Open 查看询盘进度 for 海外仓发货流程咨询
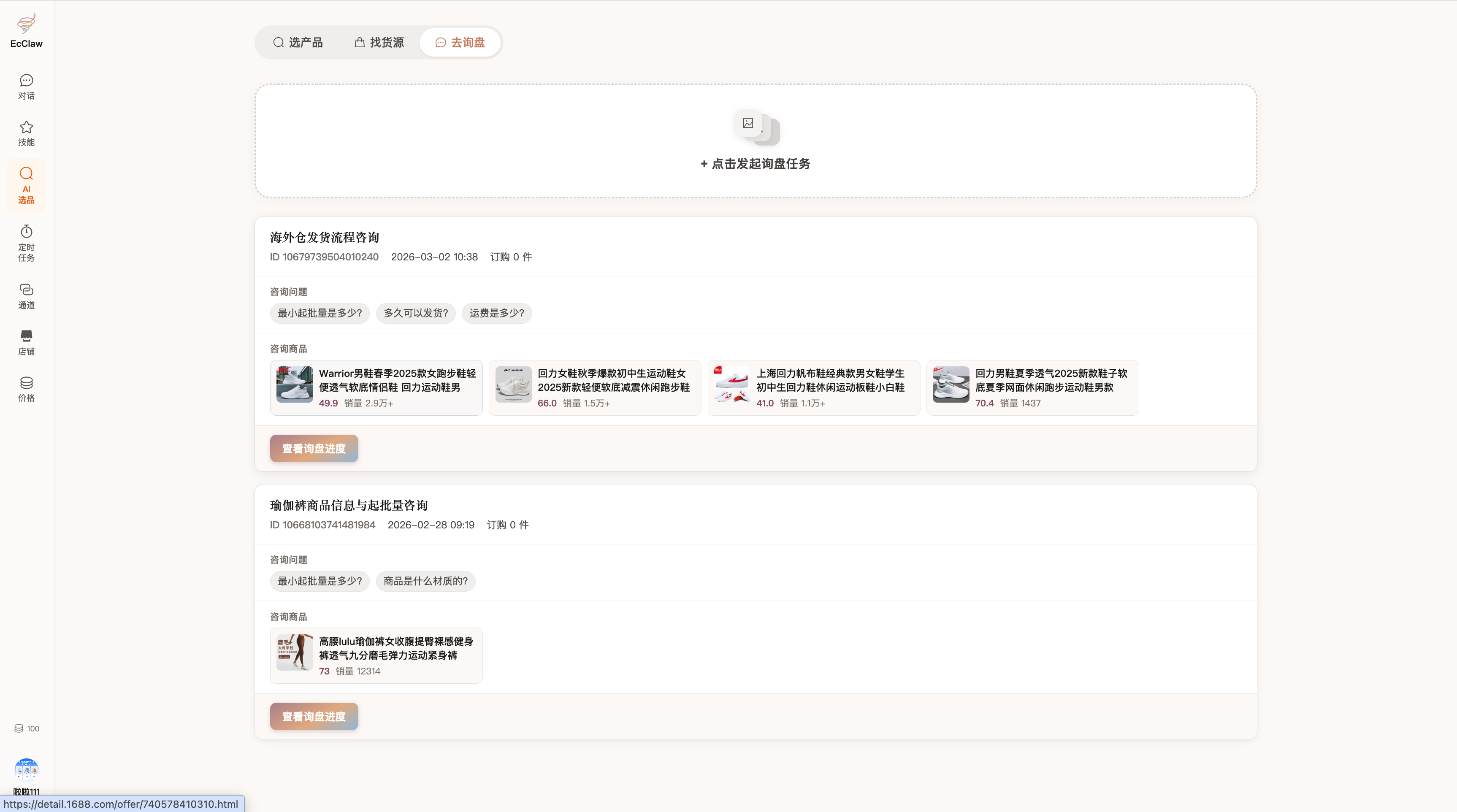 tap(313, 448)
